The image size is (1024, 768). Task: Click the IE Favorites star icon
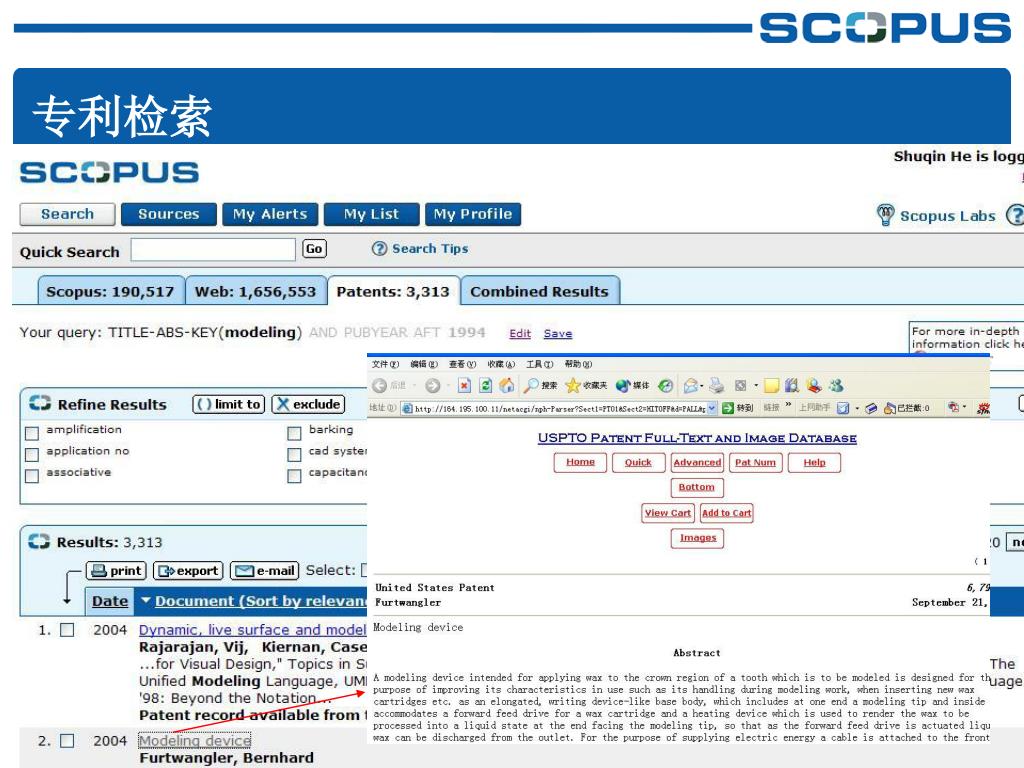tap(573, 386)
